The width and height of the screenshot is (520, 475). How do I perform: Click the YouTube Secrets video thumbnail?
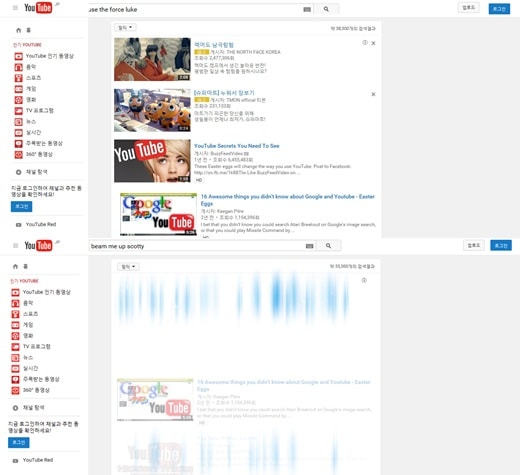[x=152, y=161]
